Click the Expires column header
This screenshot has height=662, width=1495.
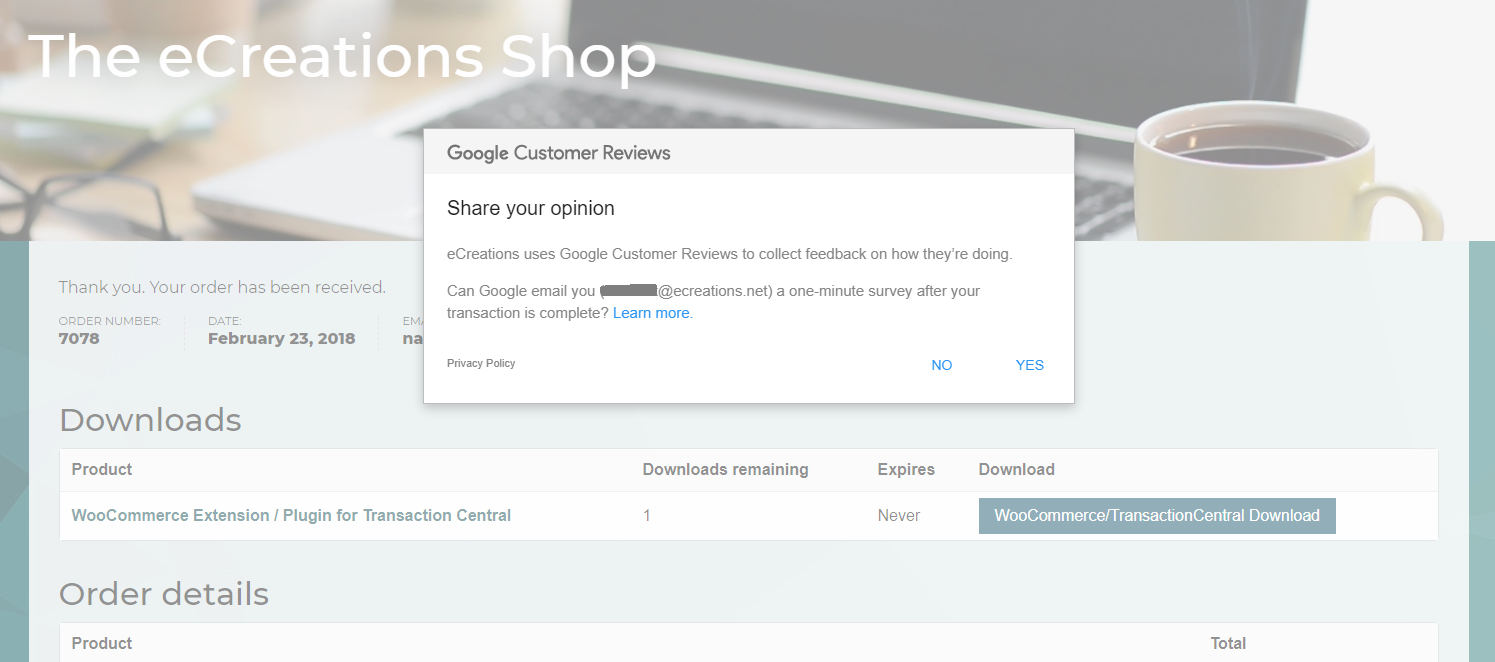click(x=906, y=469)
